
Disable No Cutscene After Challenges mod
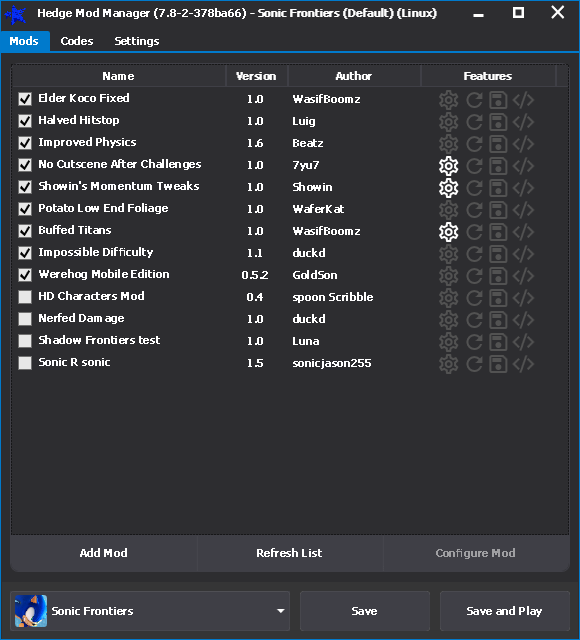pos(25,165)
